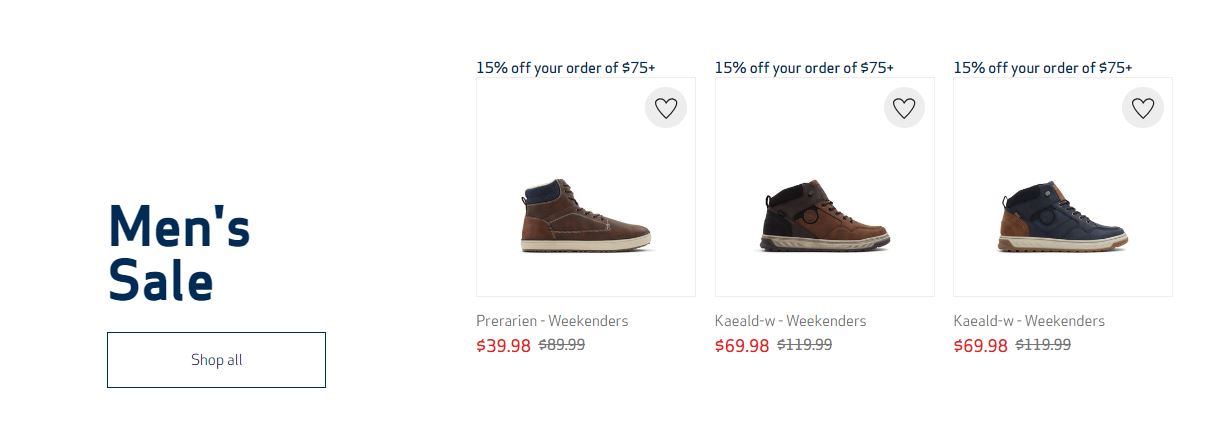Click struck-through $119.99 under navy Kaeald-w
The image size is (1219, 437).
(1043, 345)
